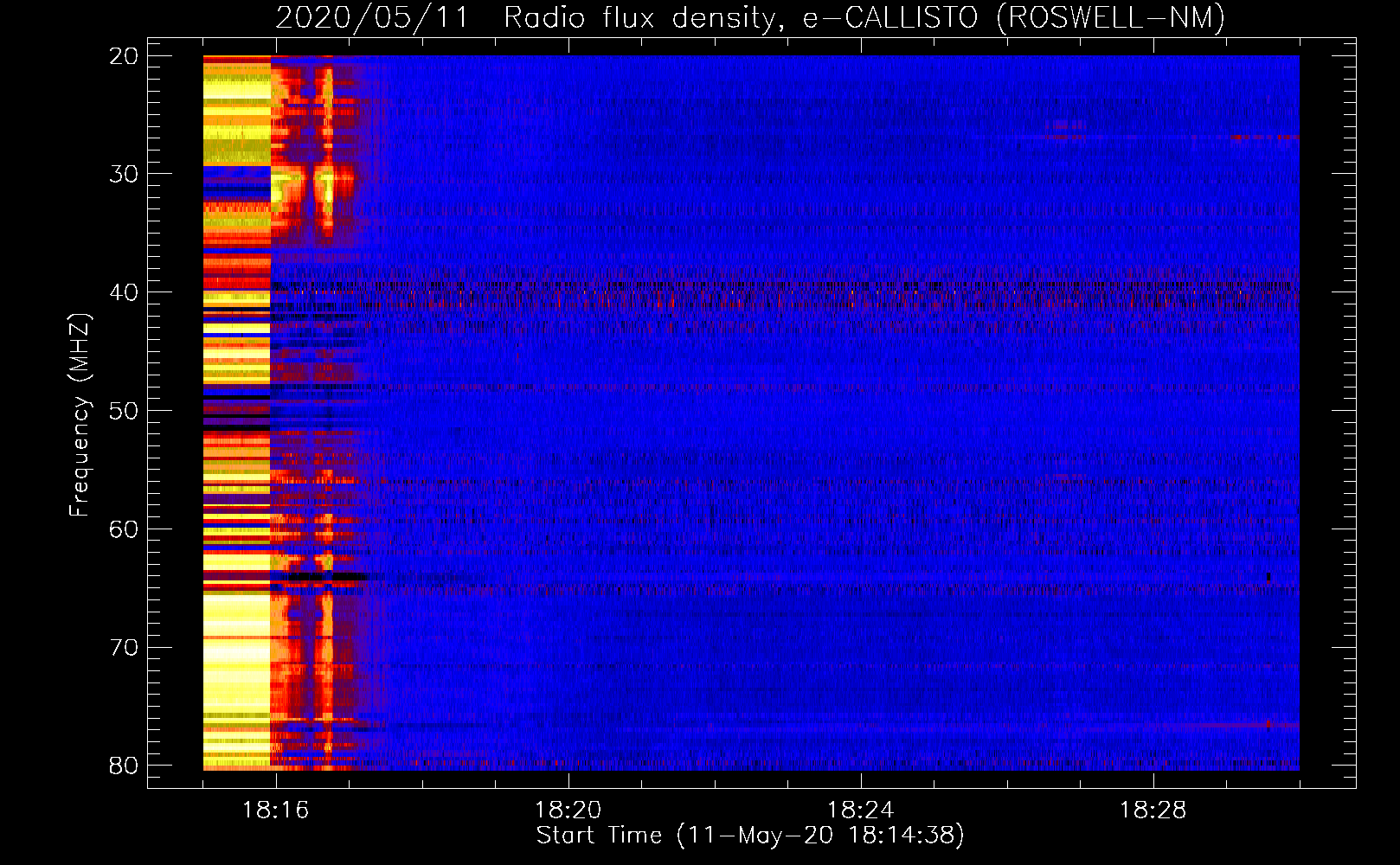Viewport: 1400px width, 865px height.
Task: Click frequency tick label 60
Action: pyautogui.click(x=124, y=529)
